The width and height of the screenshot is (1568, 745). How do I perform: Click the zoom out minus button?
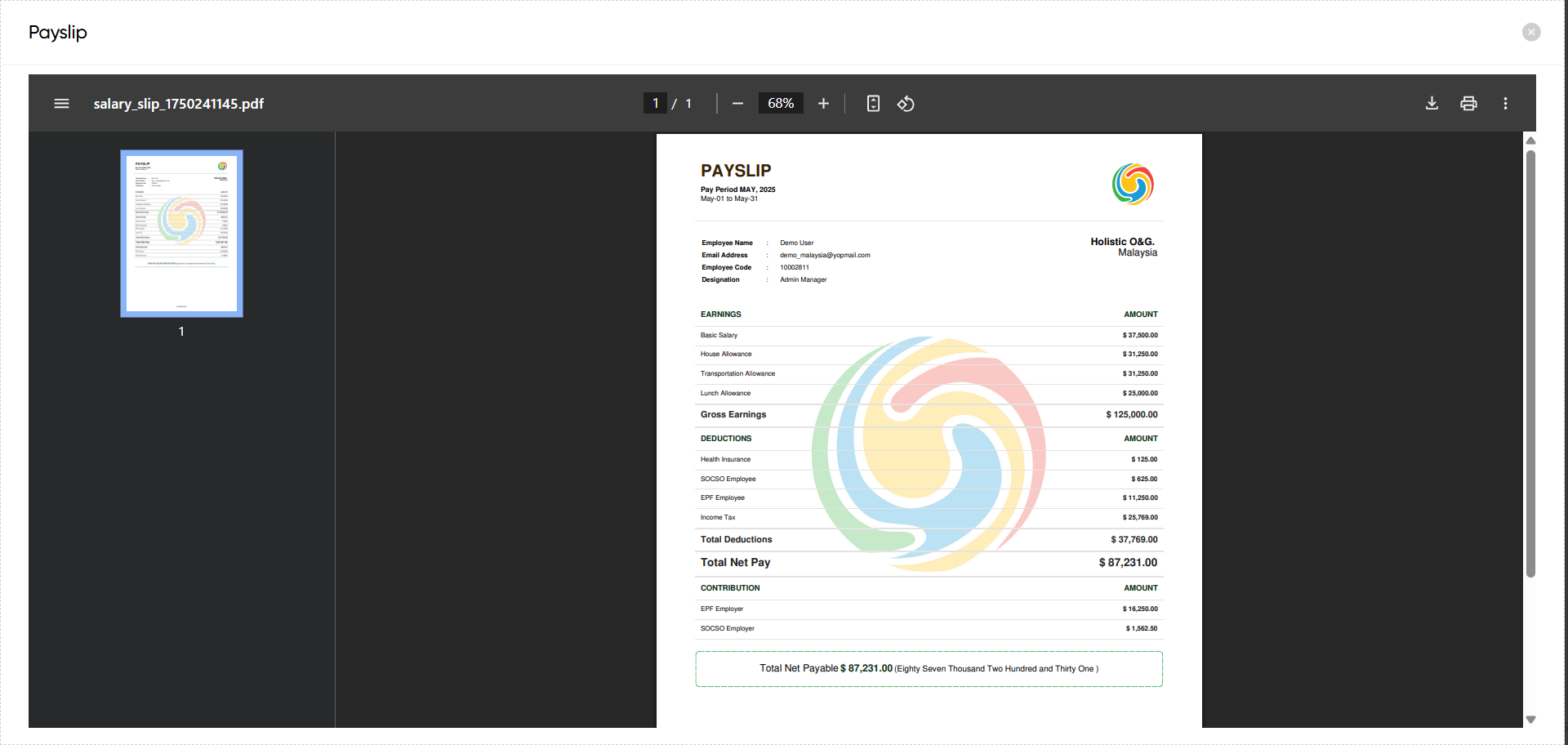[x=737, y=104]
